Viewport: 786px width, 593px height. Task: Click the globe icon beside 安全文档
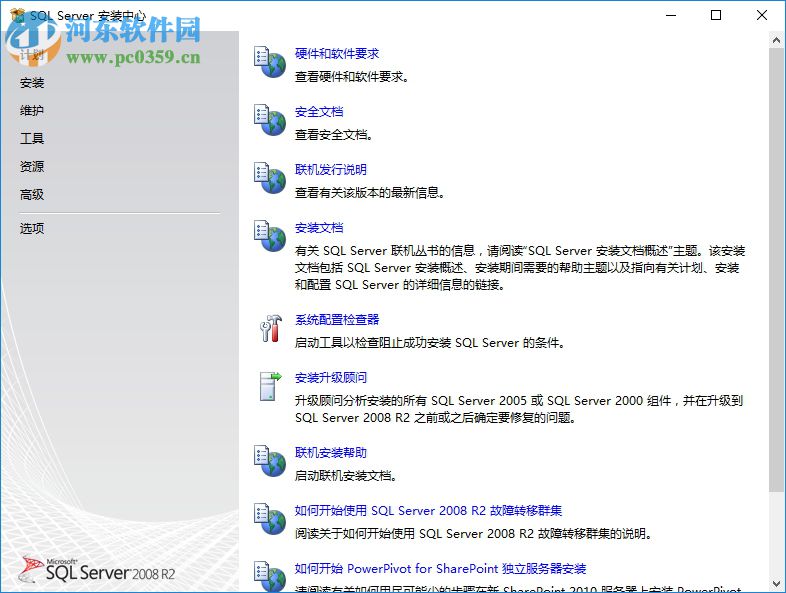pos(270,120)
